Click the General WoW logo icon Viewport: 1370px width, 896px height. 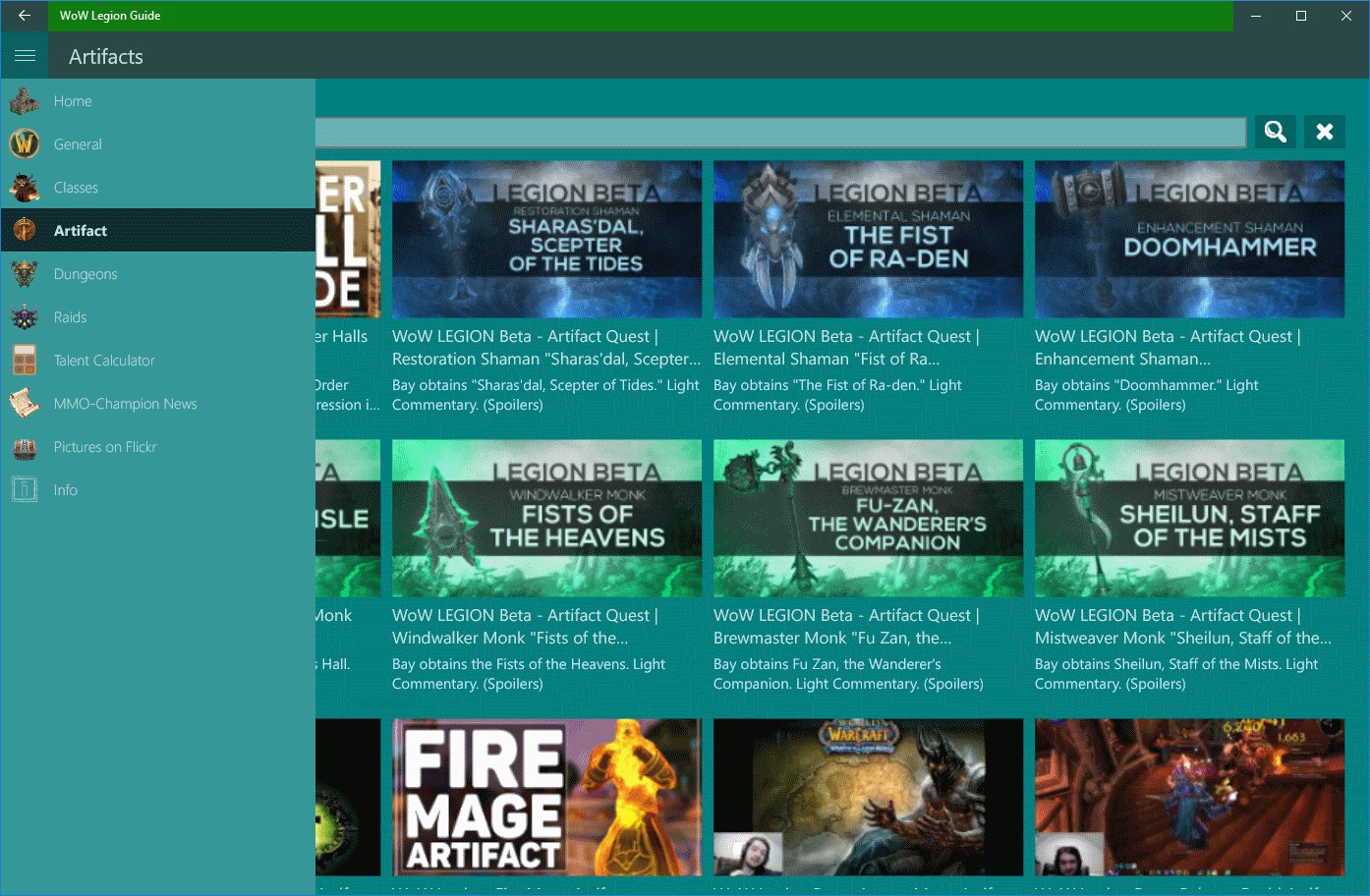click(x=25, y=144)
